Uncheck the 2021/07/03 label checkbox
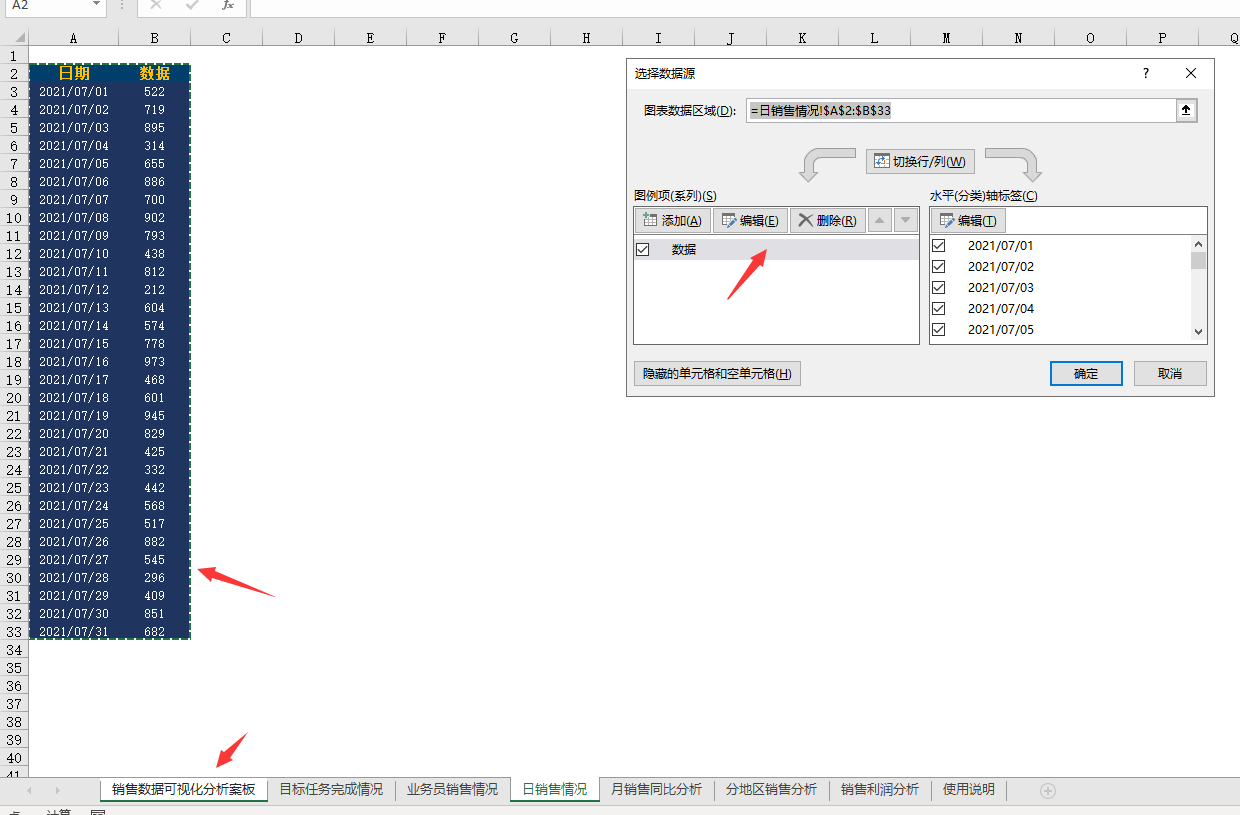This screenshot has height=815, width=1240. pos(939,287)
